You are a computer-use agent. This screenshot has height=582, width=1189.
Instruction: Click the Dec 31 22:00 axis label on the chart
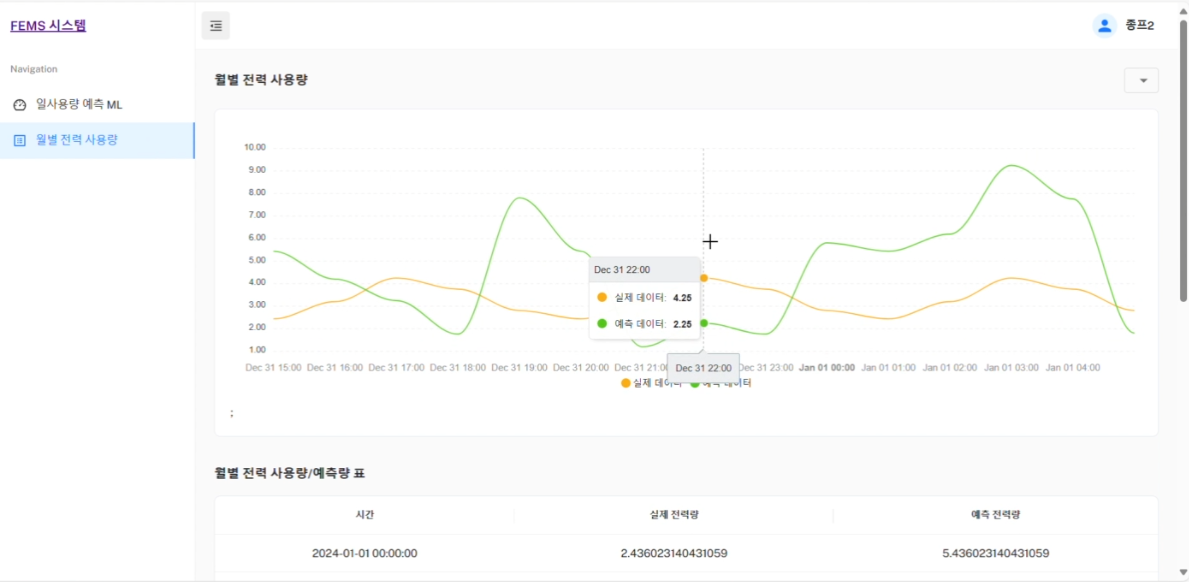click(x=702, y=368)
